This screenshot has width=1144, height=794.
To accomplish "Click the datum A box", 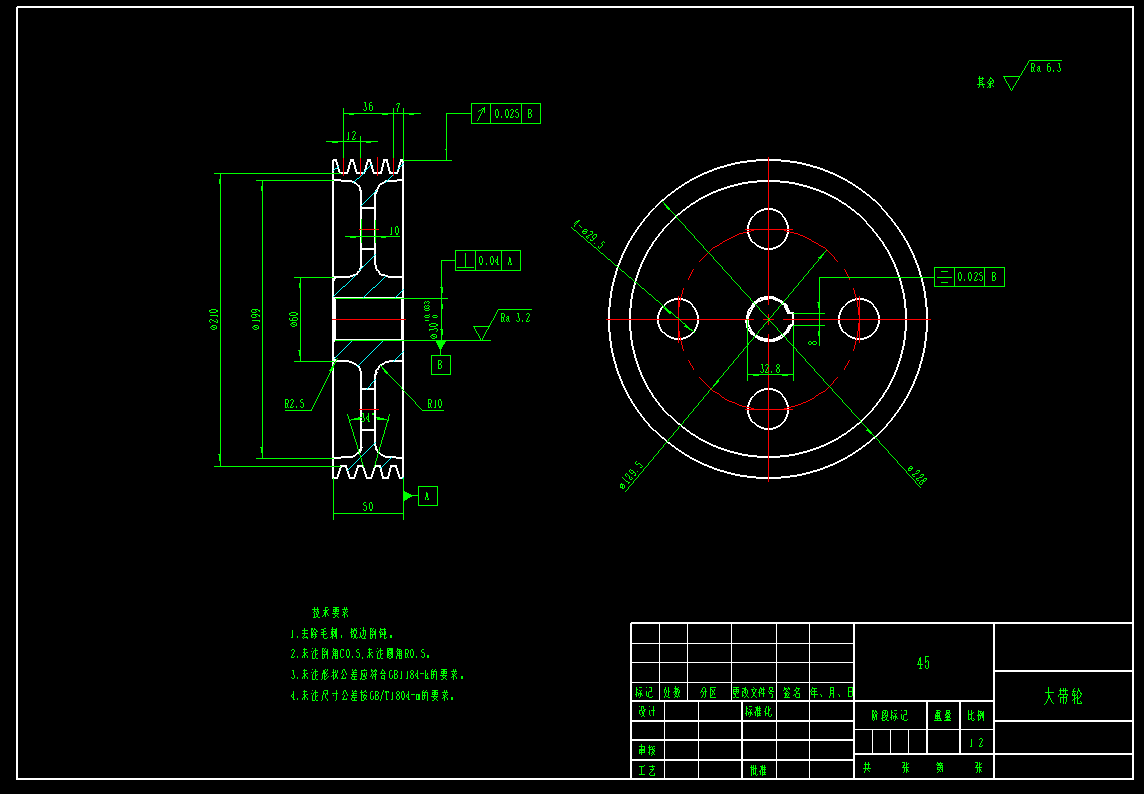I will (428, 496).
